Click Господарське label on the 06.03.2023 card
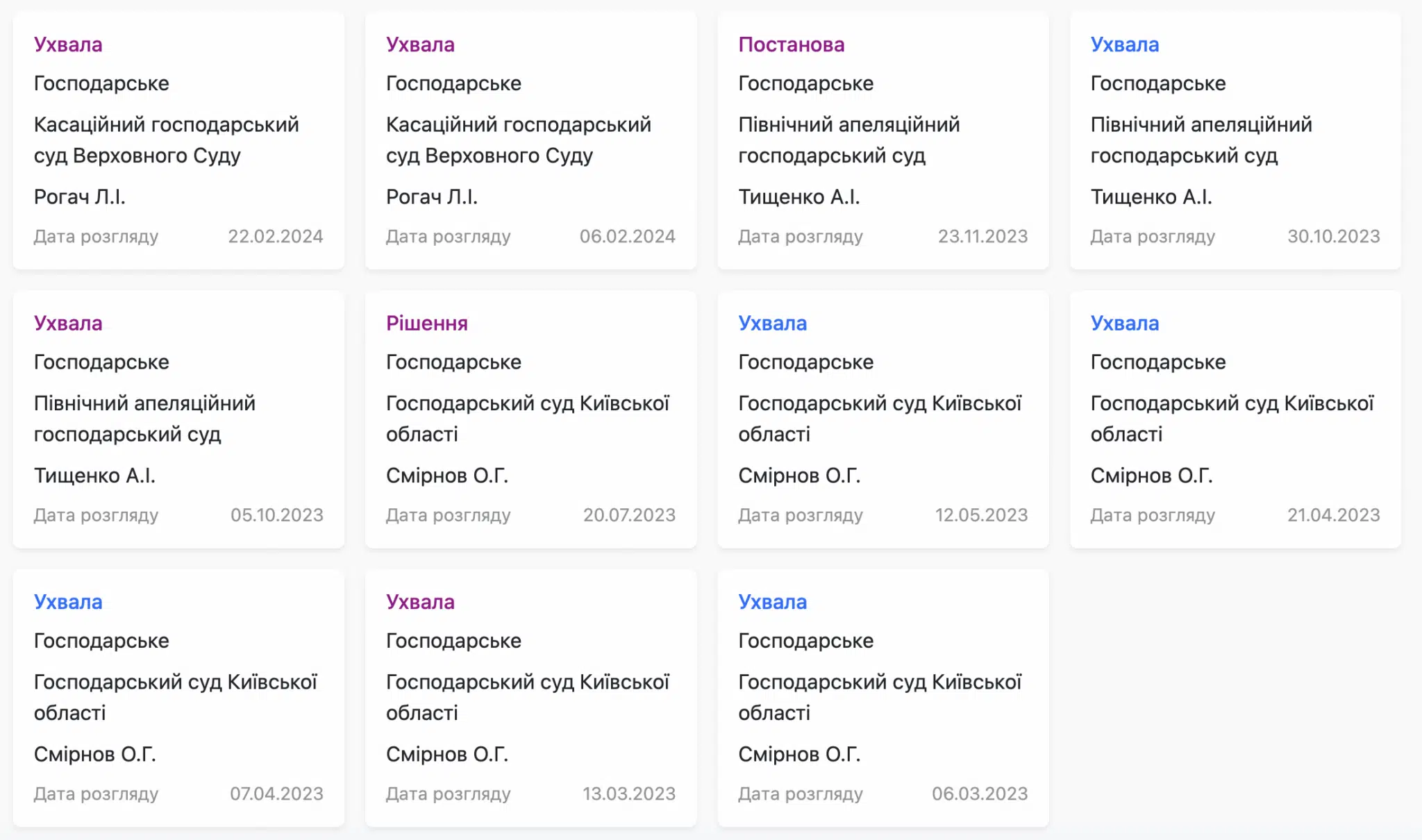1422x840 pixels. coord(805,641)
